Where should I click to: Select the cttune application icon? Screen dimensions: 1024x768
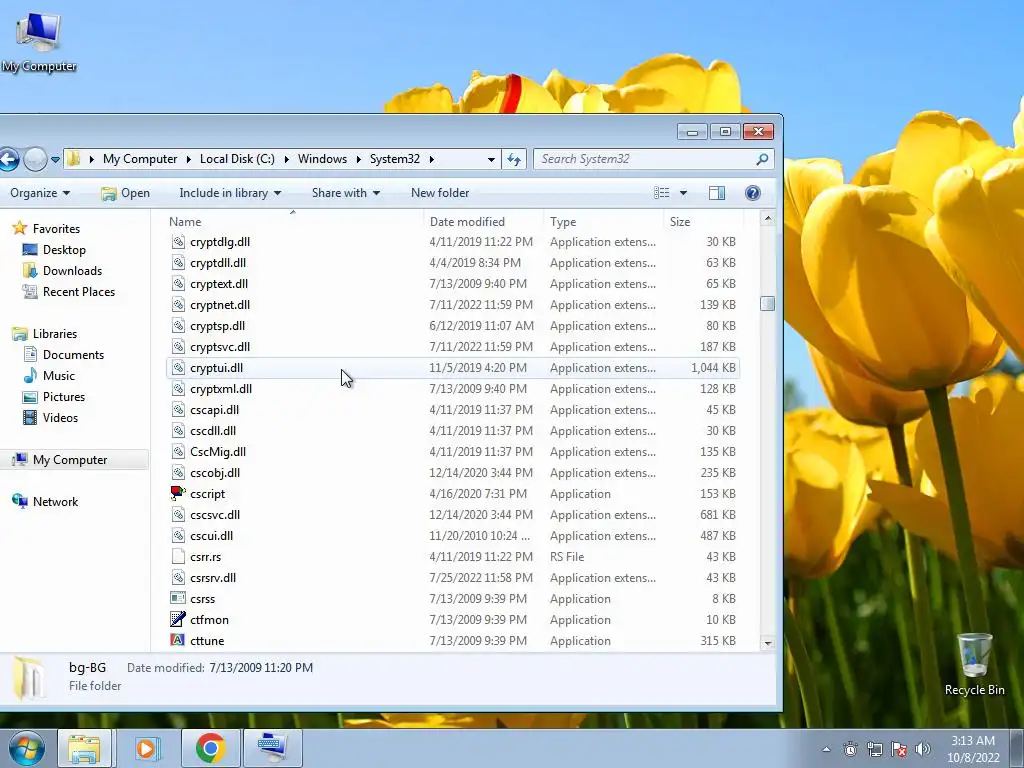coord(178,640)
